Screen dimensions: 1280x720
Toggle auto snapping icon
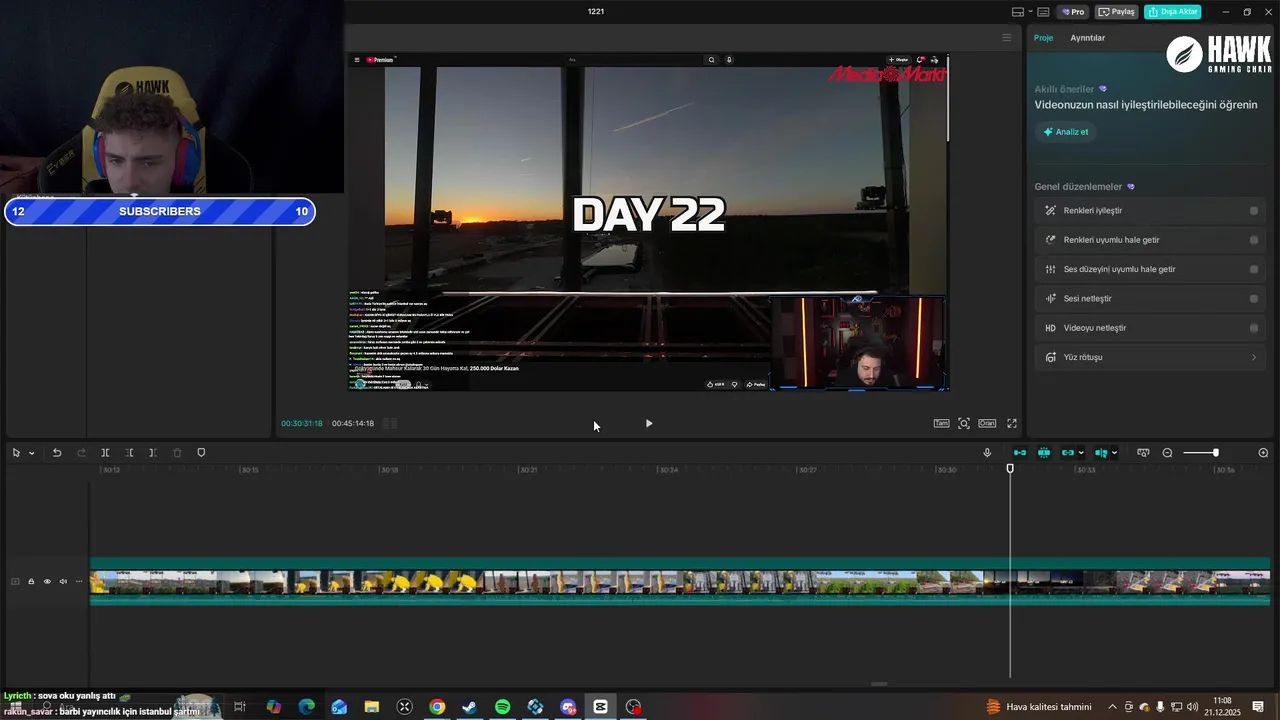[x=1044, y=453]
